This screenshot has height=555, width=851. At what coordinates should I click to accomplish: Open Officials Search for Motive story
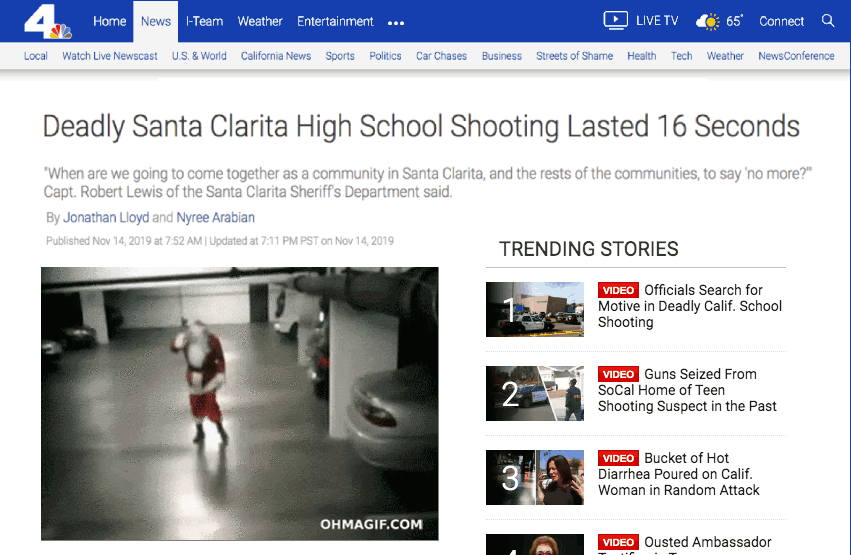click(x=690, y=306)
